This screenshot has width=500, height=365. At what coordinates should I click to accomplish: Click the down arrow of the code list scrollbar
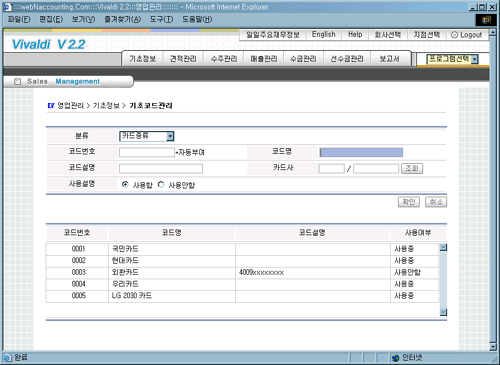click(x=443, y=312)
